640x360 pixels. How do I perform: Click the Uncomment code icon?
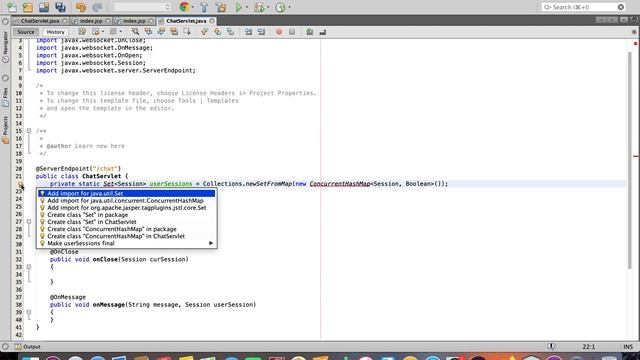(323, 32)
